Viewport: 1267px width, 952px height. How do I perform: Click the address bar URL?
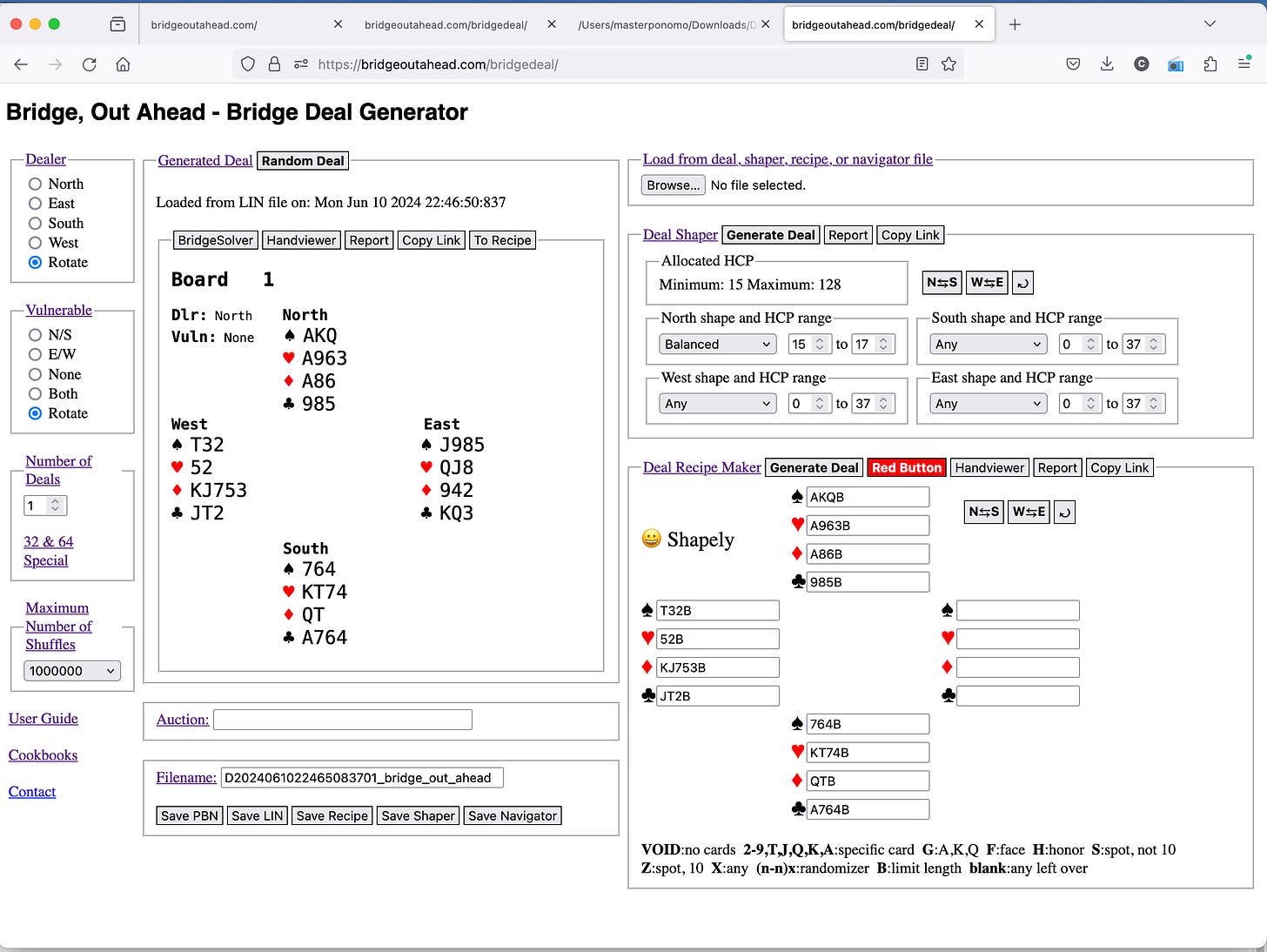pos(438,64)
